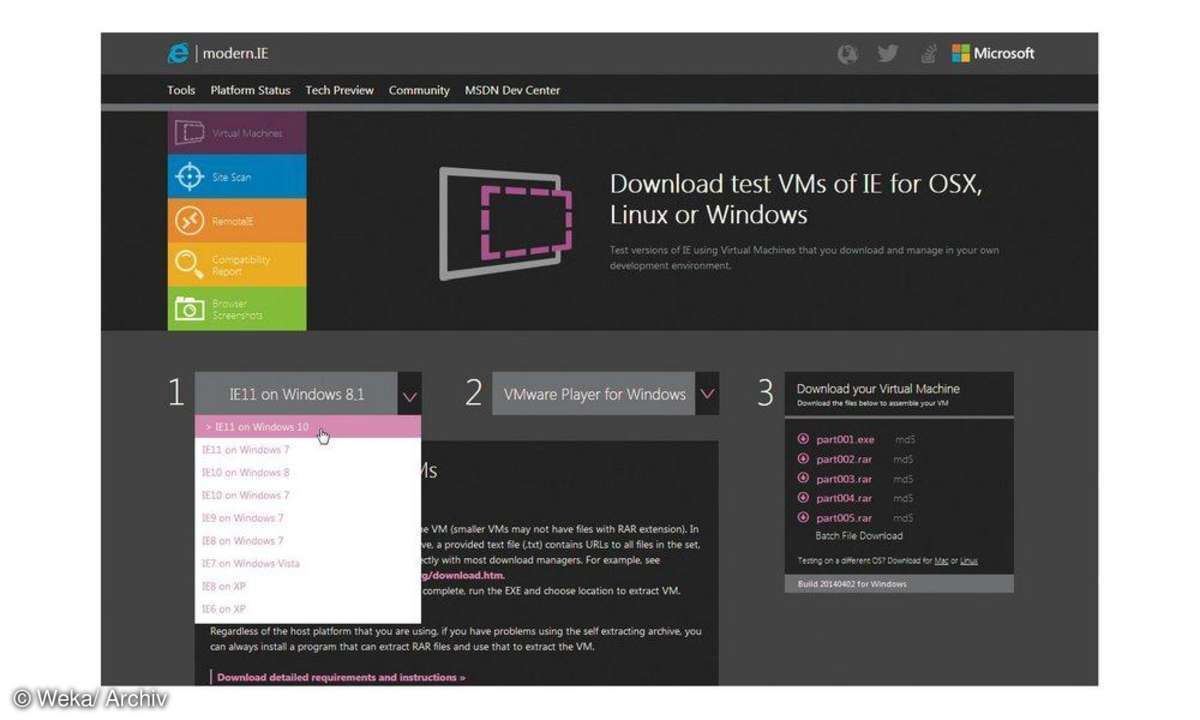This screenshot has height=720, width=1200.
Task: Open the Tech Preview nav item
Action: [x=339, y=90]
